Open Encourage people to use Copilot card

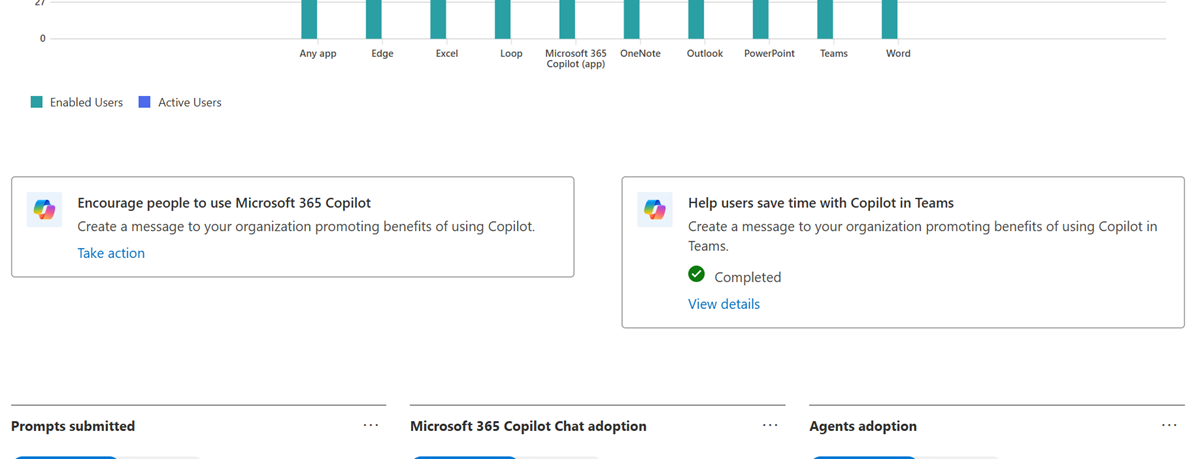(x=293, y=227)
